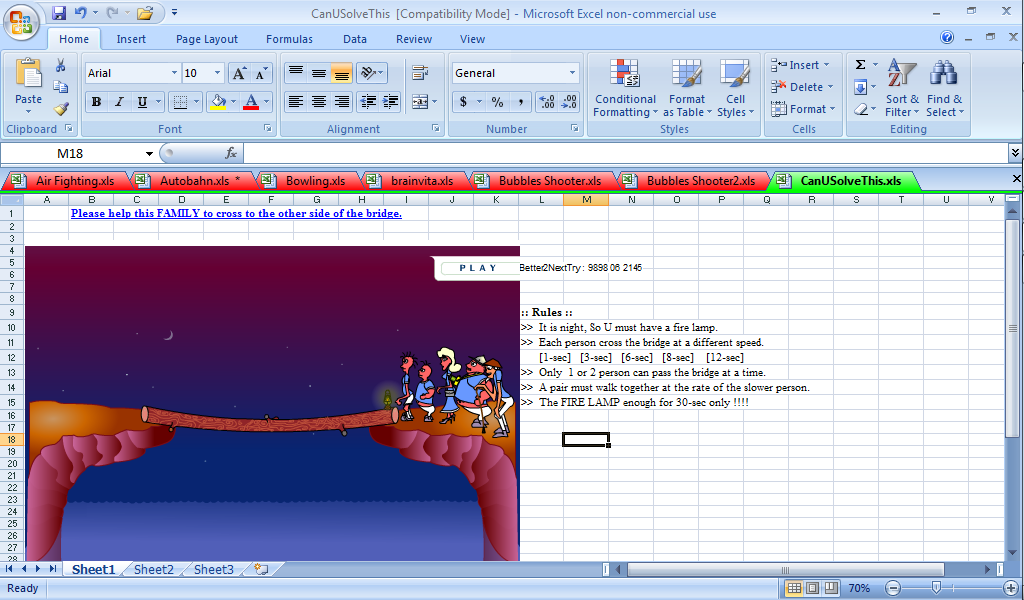Viewport: 1024px width, 600px height.
Task: Click Decrease Decimal icon
Action: tap(568, 102)
